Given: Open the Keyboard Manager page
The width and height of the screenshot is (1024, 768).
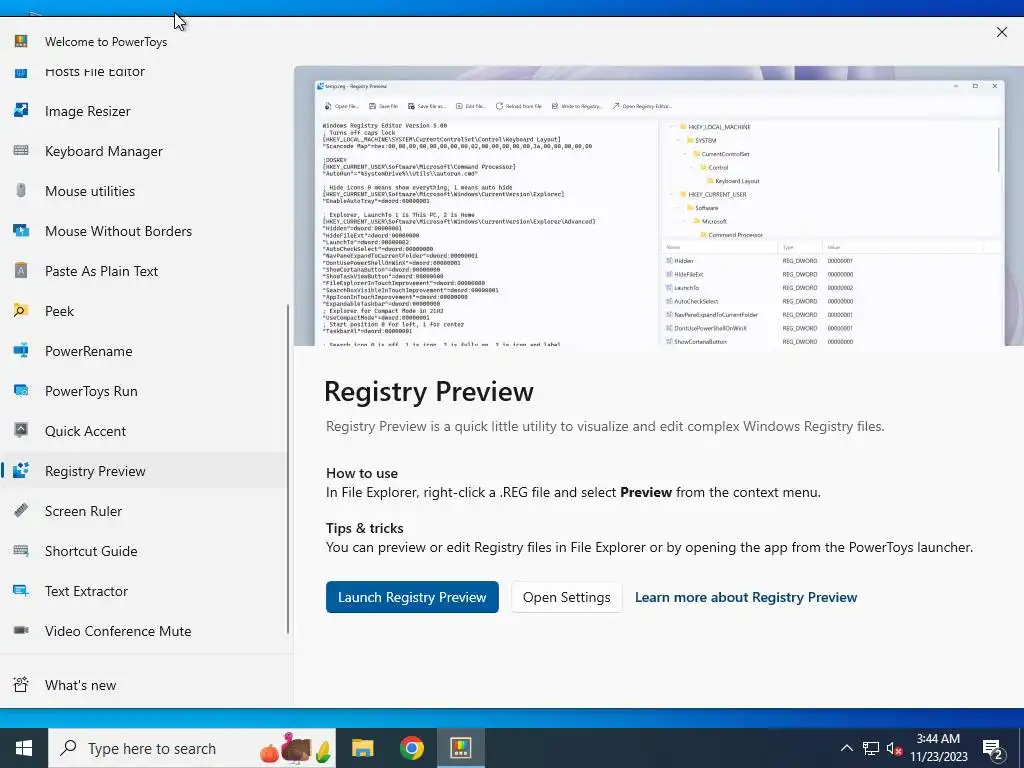Looking at the screenshot, I should 144,151.
